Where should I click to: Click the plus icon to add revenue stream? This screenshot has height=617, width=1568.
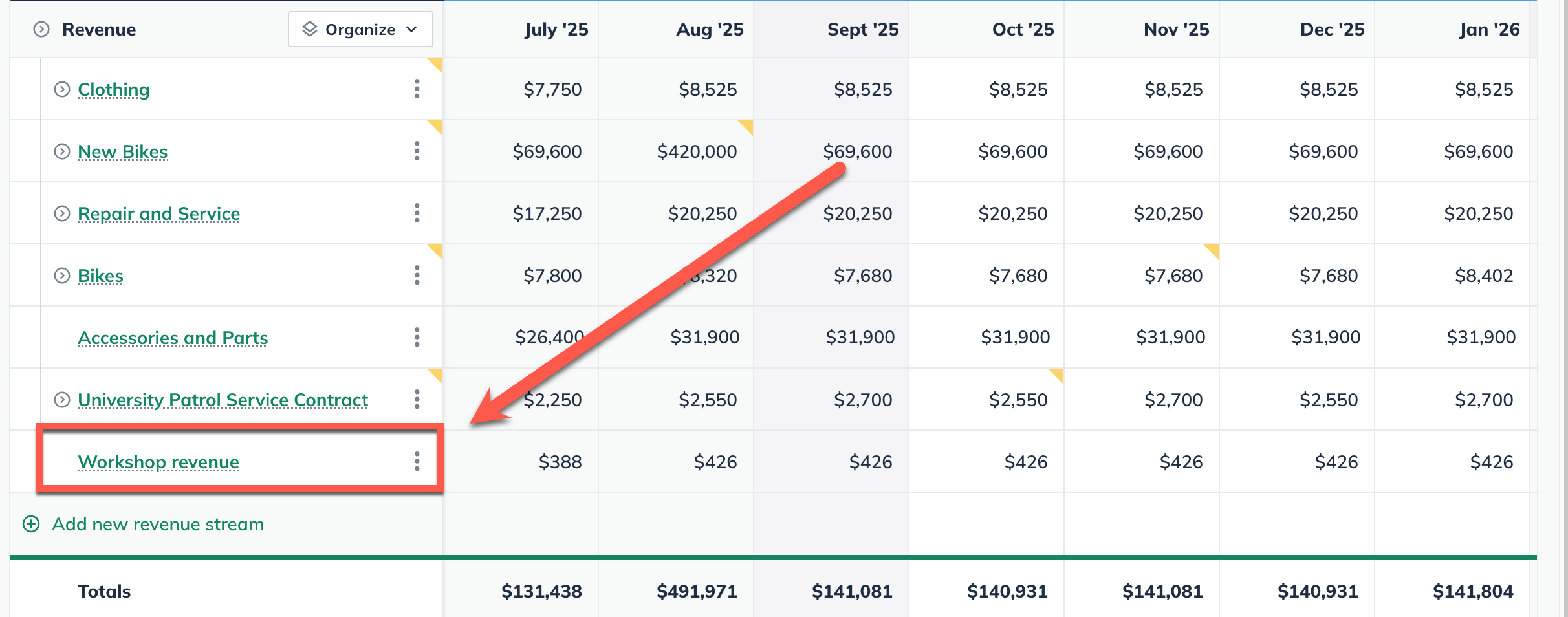pyautogui.click(x=31, y=524)
